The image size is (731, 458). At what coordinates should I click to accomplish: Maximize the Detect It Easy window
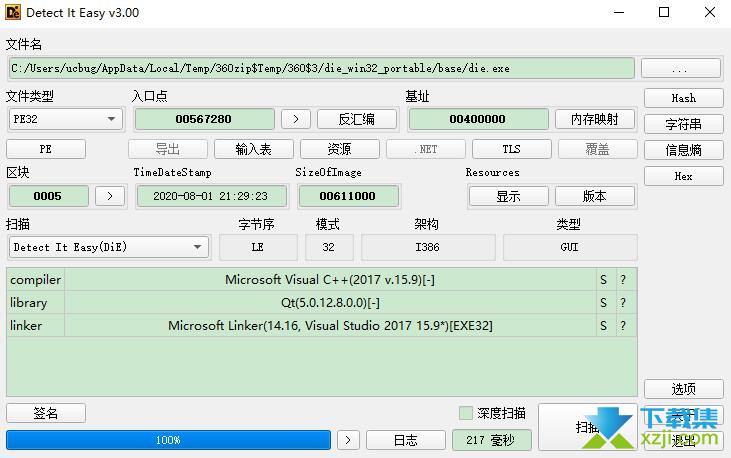click(664, 13)
